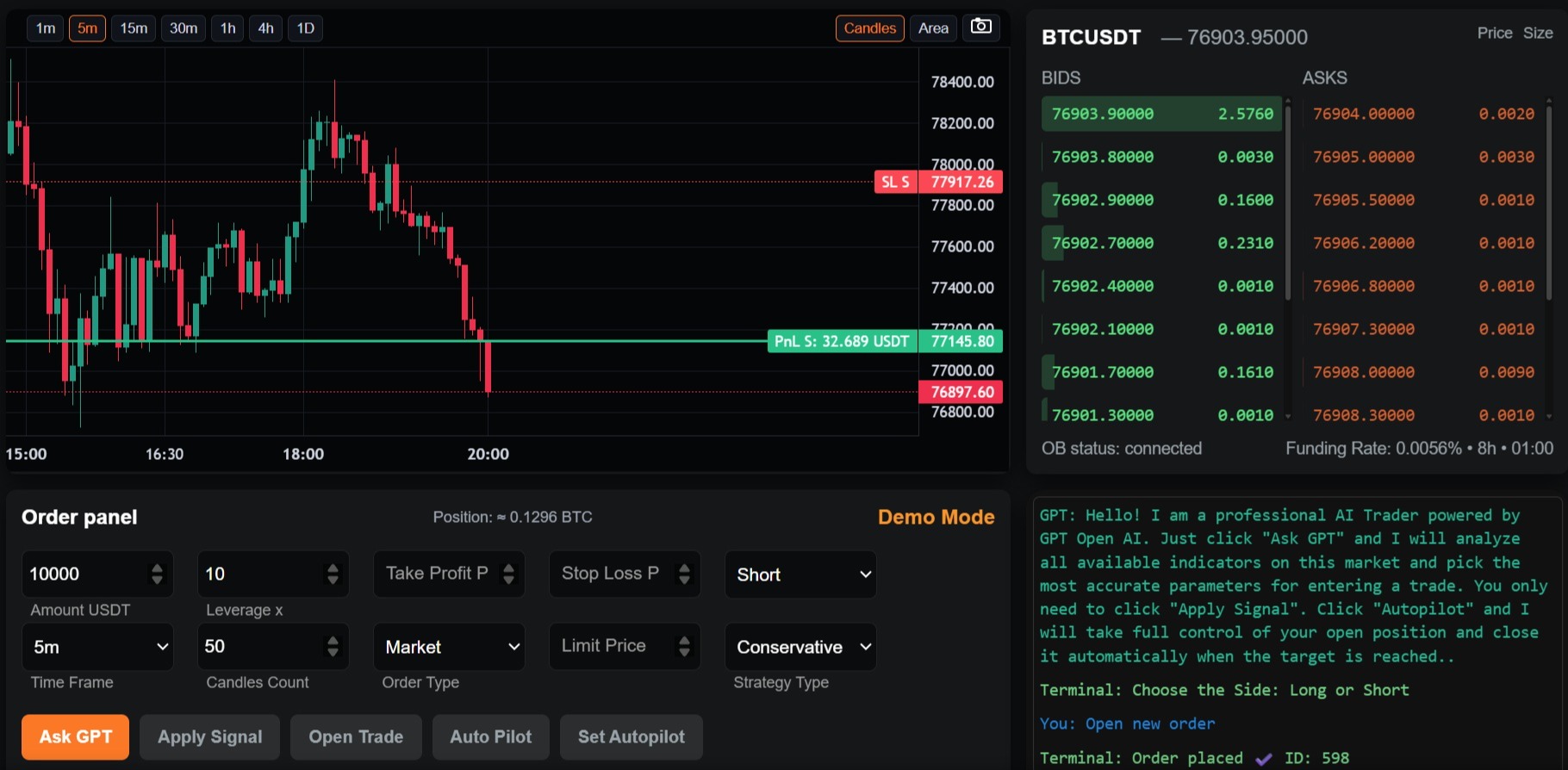Screen dimensions: 1568x770
Task: Click the OB status: connected text
Action: (1122, 449)
